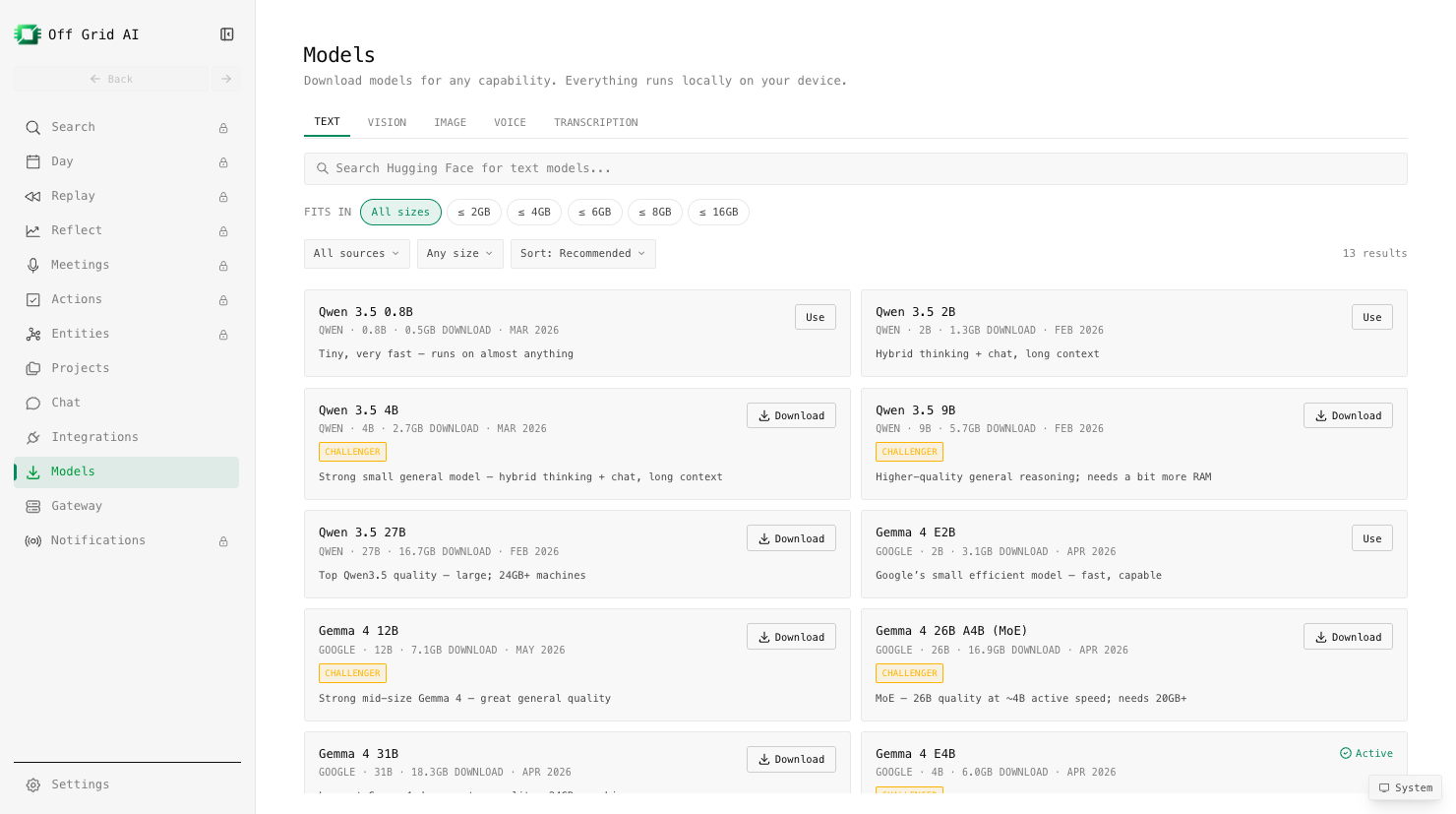Open the All sources dropdown

tap(357, 254)
